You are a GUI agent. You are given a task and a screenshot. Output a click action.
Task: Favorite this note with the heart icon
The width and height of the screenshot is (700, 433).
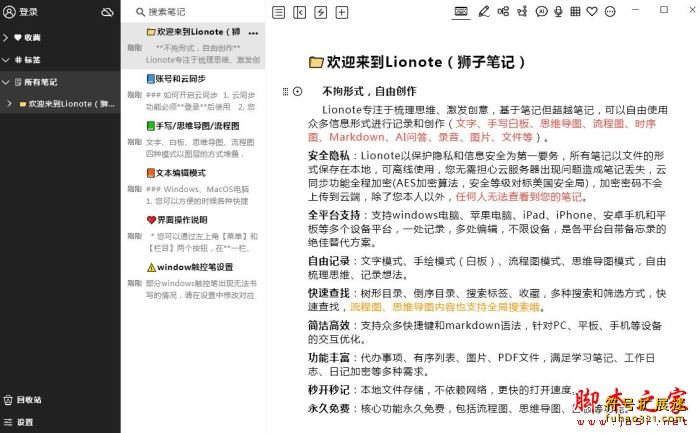pos(592,12)
